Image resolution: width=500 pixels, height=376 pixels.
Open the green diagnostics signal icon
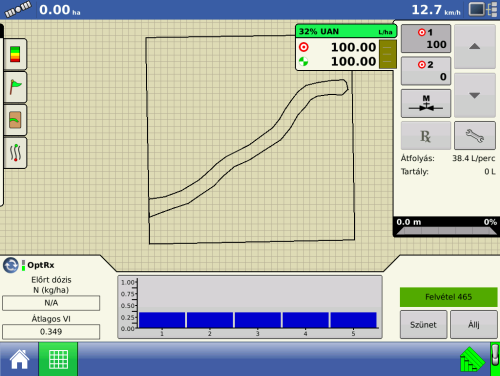coord(472,360)
